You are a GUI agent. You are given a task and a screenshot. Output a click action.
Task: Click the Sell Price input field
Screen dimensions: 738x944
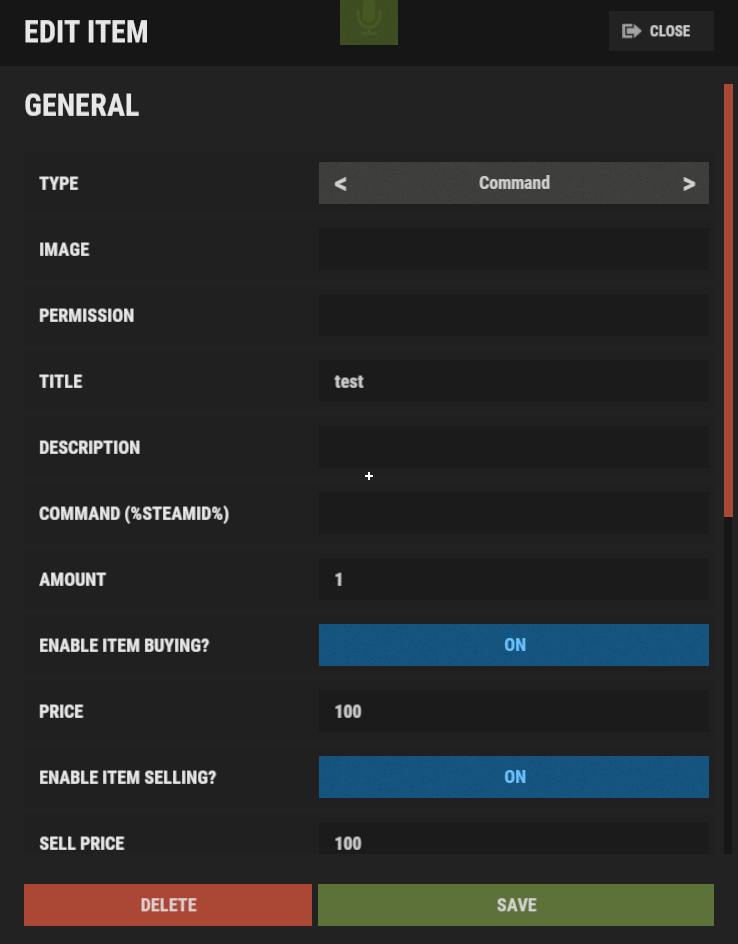coord(514,842)
